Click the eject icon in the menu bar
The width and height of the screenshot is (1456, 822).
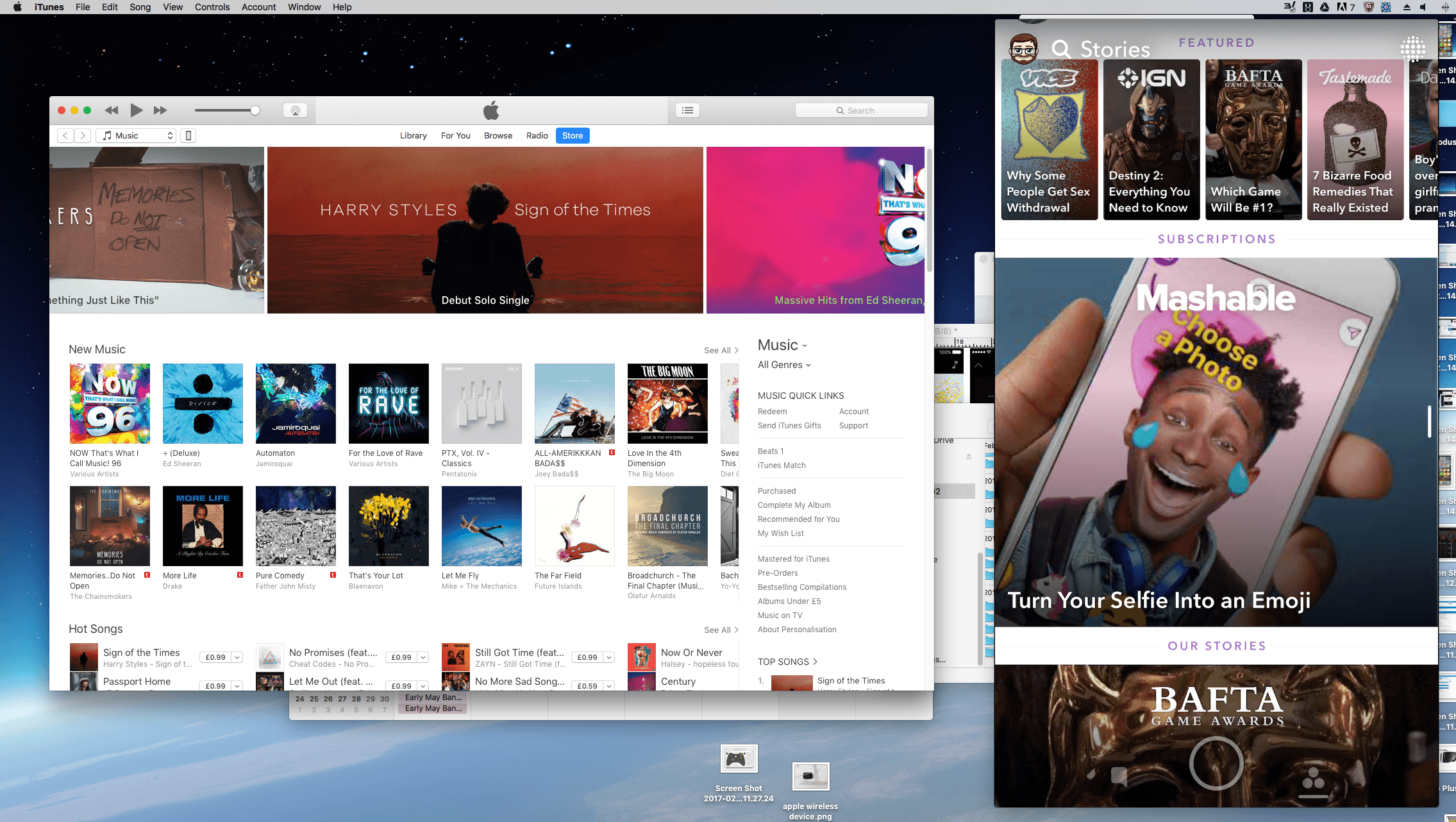pyautogui.click(x=1407, y=7)
